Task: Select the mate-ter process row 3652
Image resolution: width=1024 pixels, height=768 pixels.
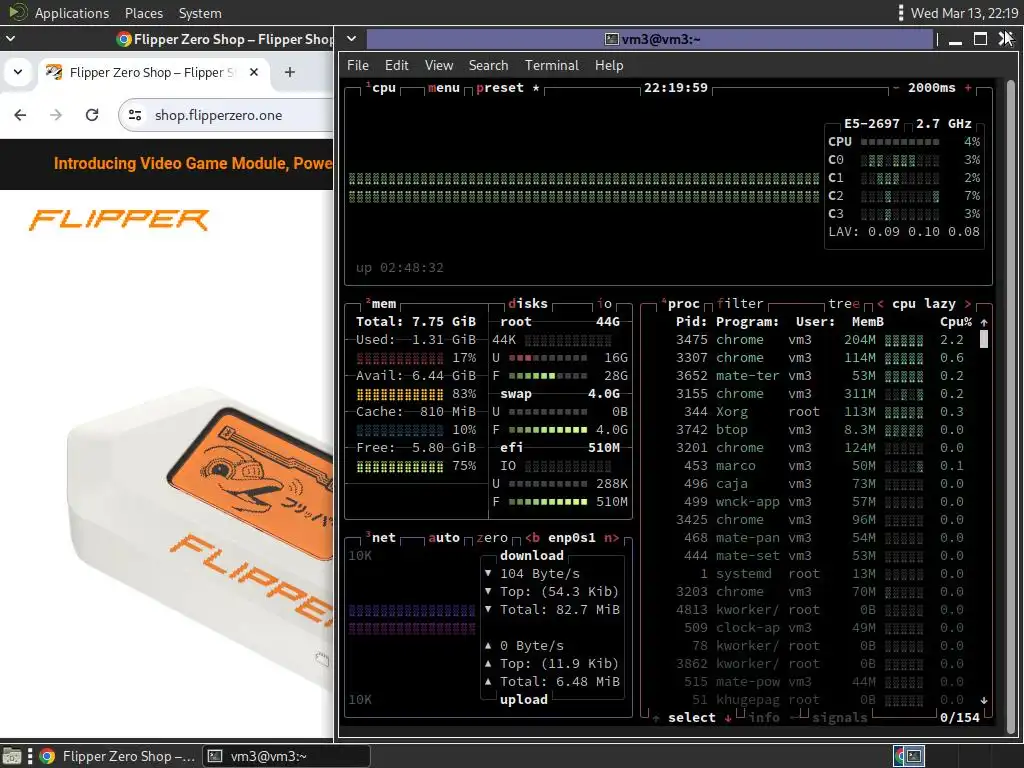Action: pyautogui.click(x=820, y=376)
